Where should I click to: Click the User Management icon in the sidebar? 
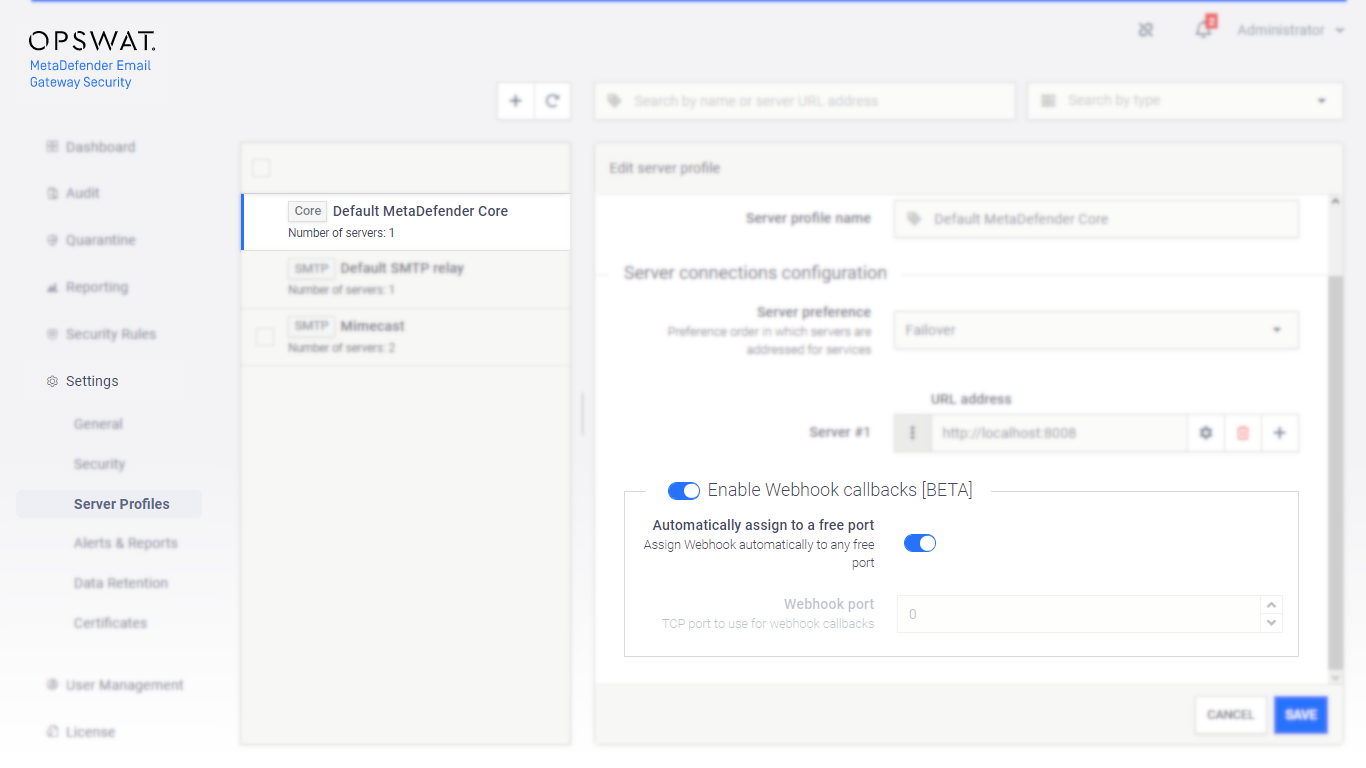pyautogui.click(x=52, y=685)
